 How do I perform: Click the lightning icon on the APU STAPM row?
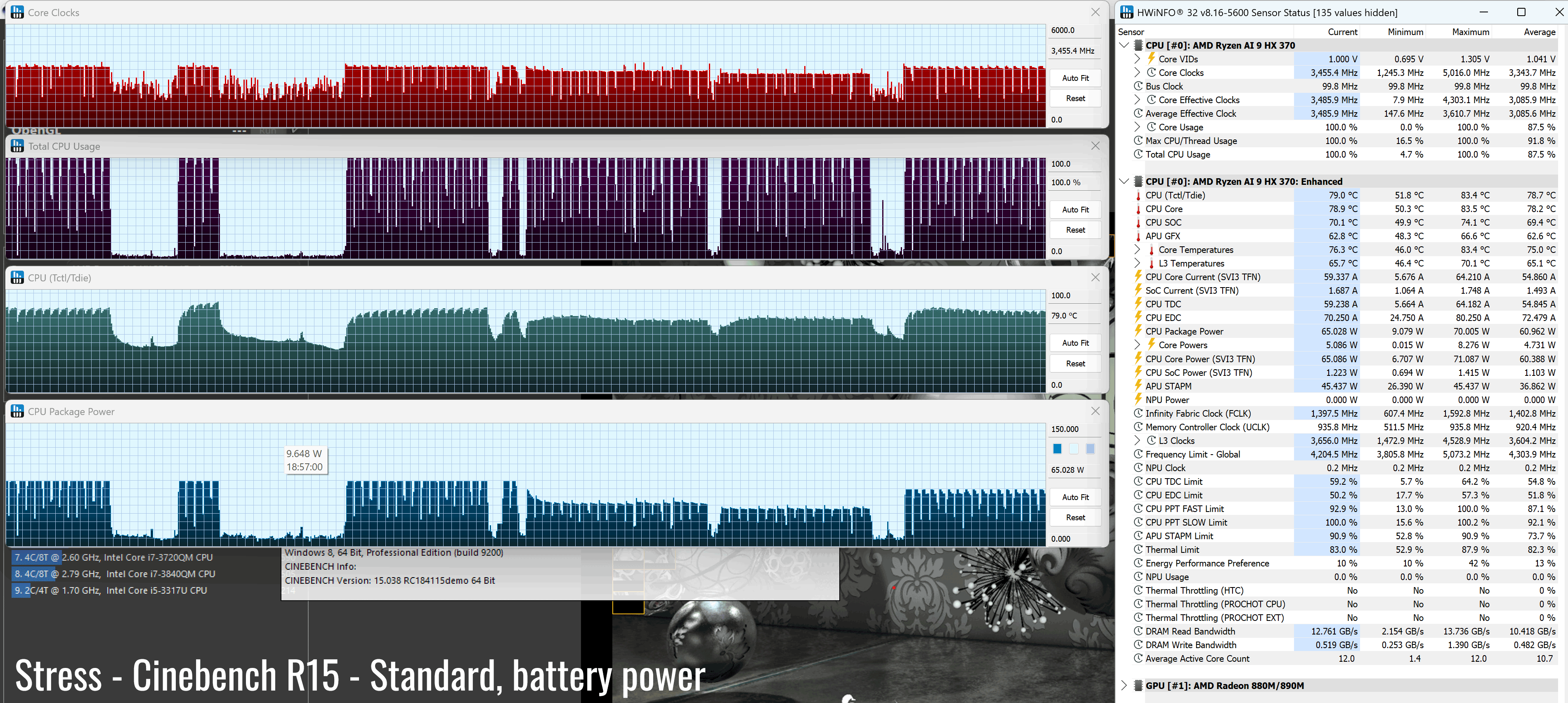click(x=1138, y=386)
